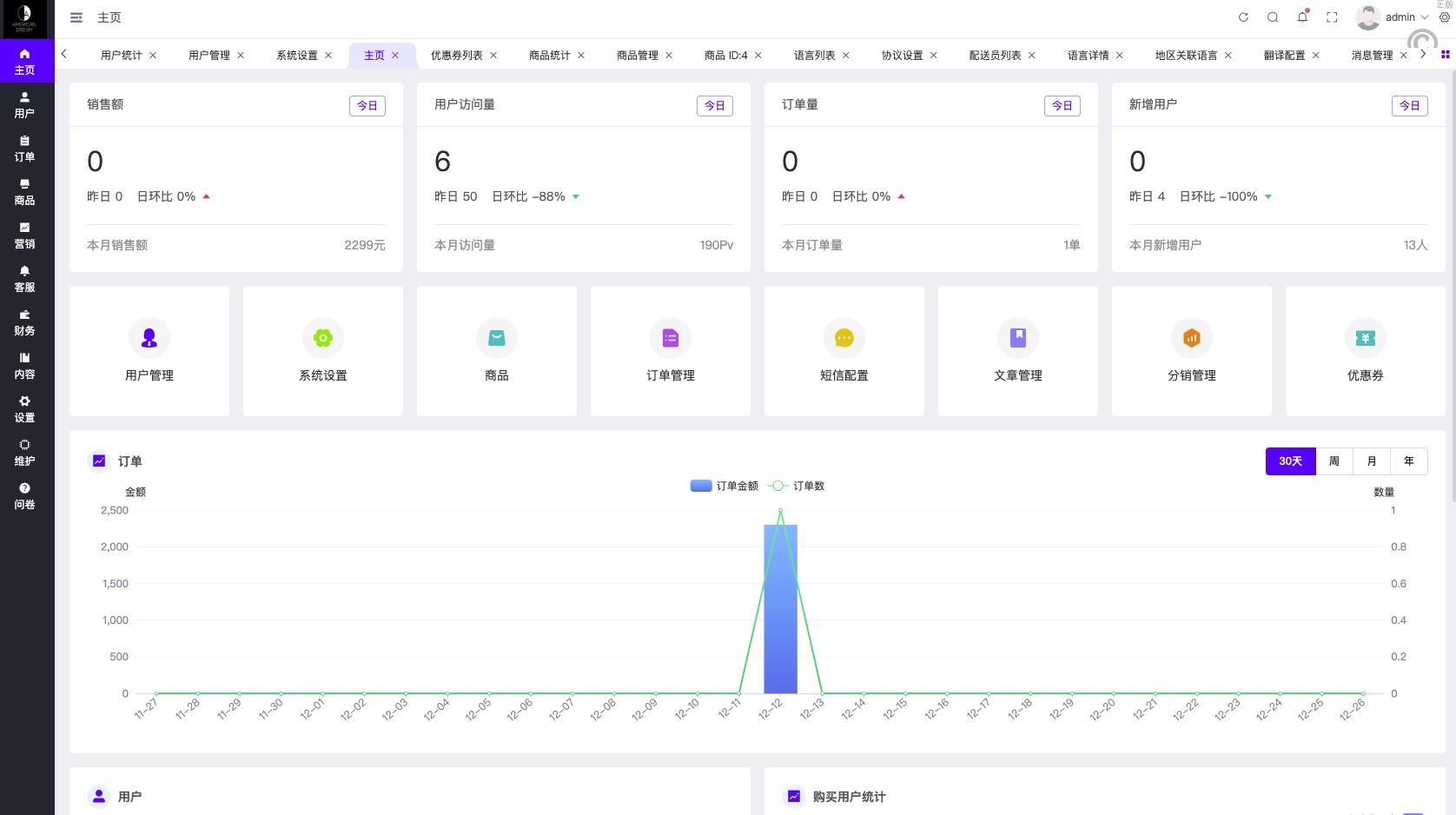This screenshot has width=1456, height=815.
Task: Open 分销管理 shortcut card
Action: click(x=1191, y=351)
